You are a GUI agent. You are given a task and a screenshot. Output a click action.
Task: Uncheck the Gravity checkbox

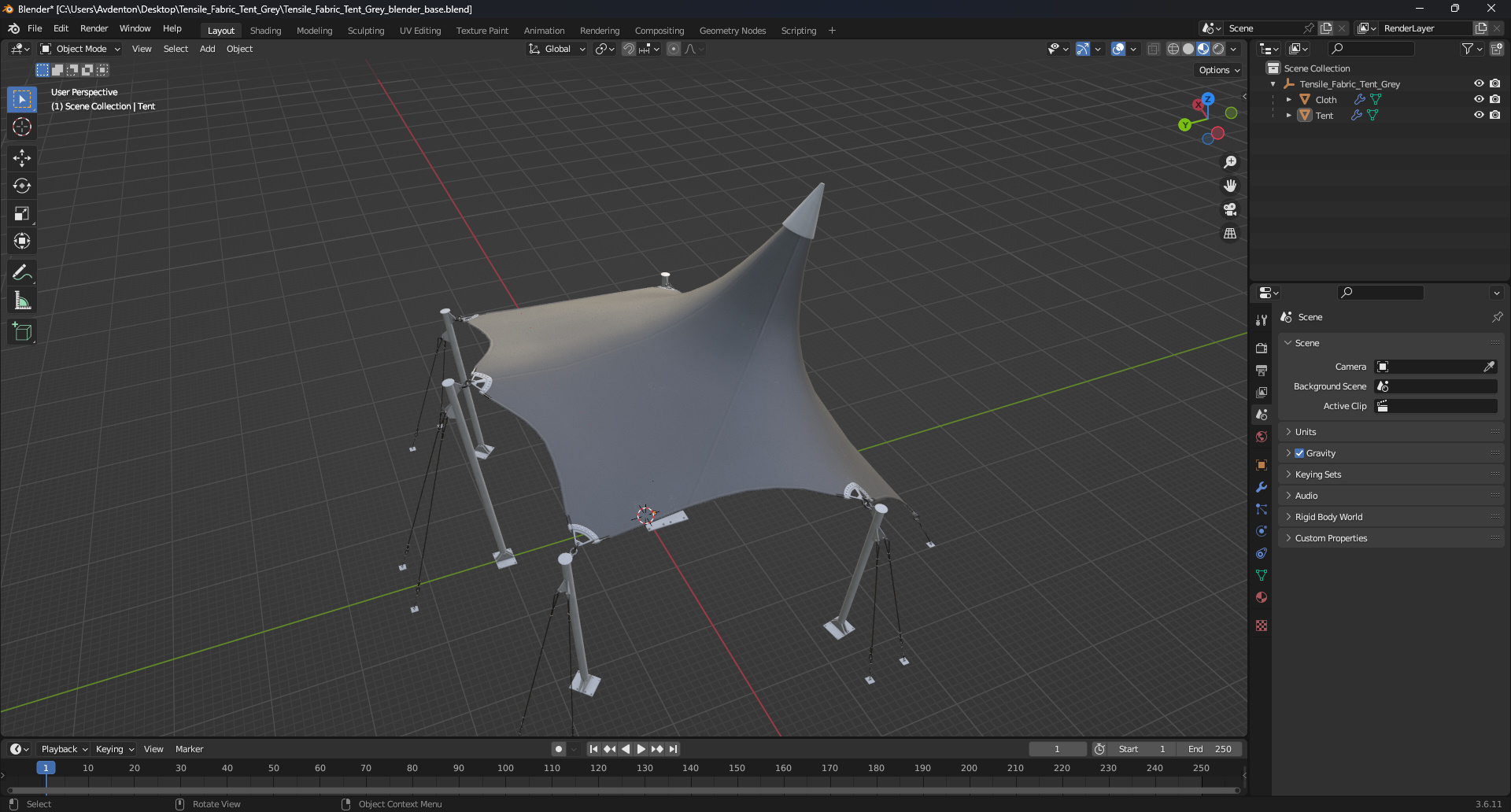point(1299,453)
